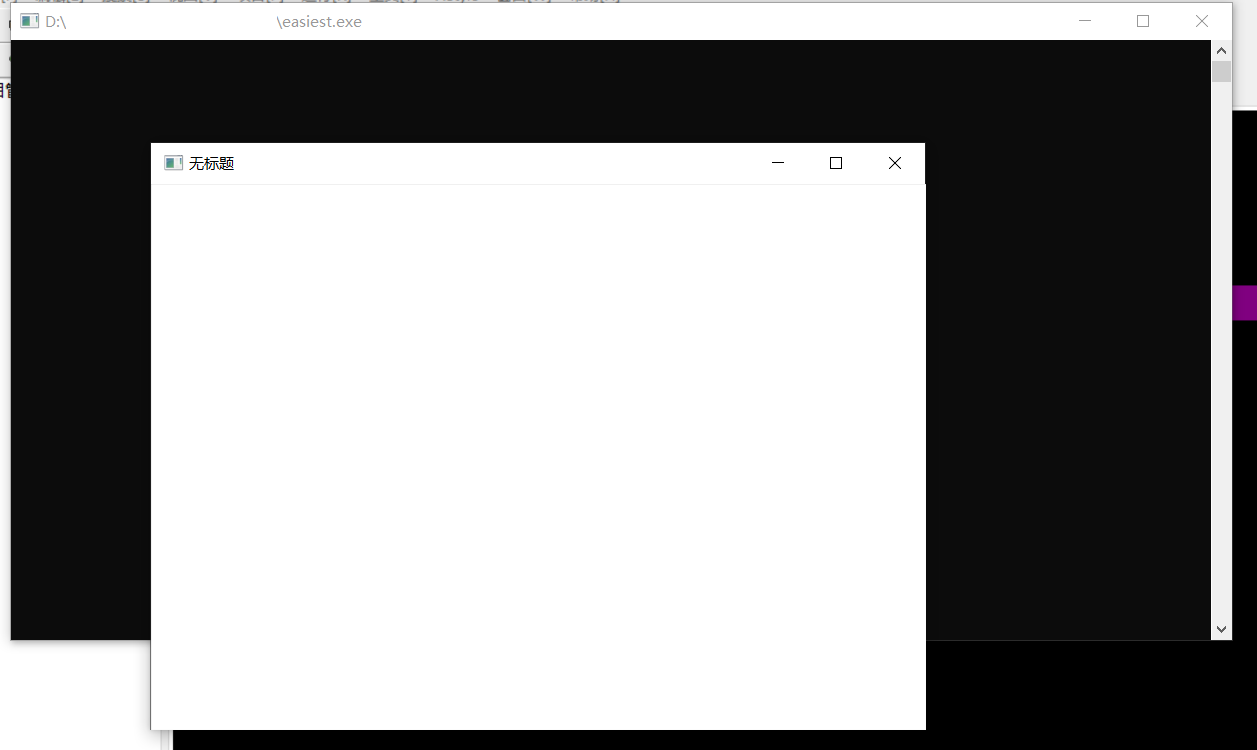Viewport: 1257px width, 750px height.
Task: Click the easiest.exe title bar text
Action: pyautogui.click(x=204, y=21)
